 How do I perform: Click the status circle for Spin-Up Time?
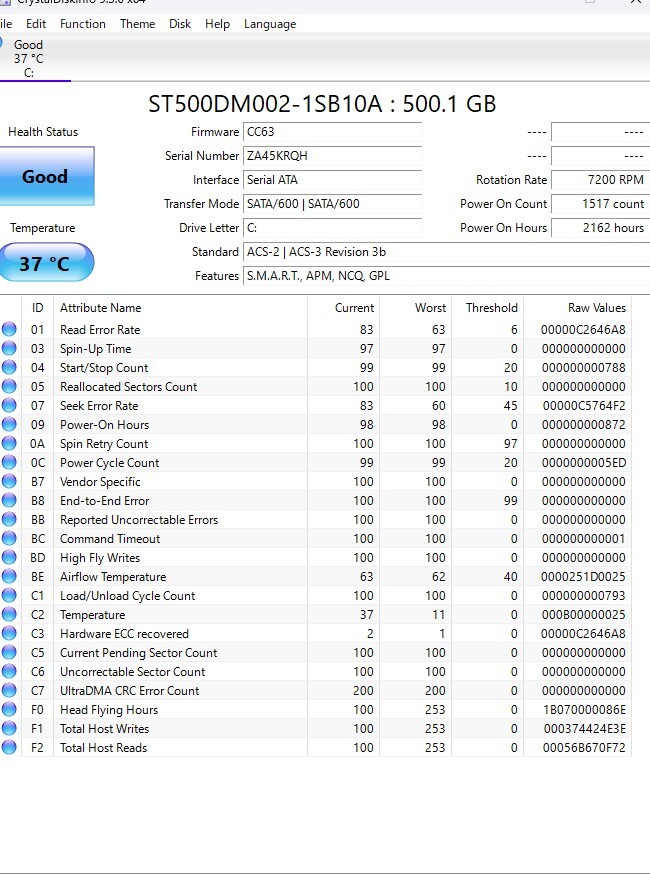click(9, 348)
